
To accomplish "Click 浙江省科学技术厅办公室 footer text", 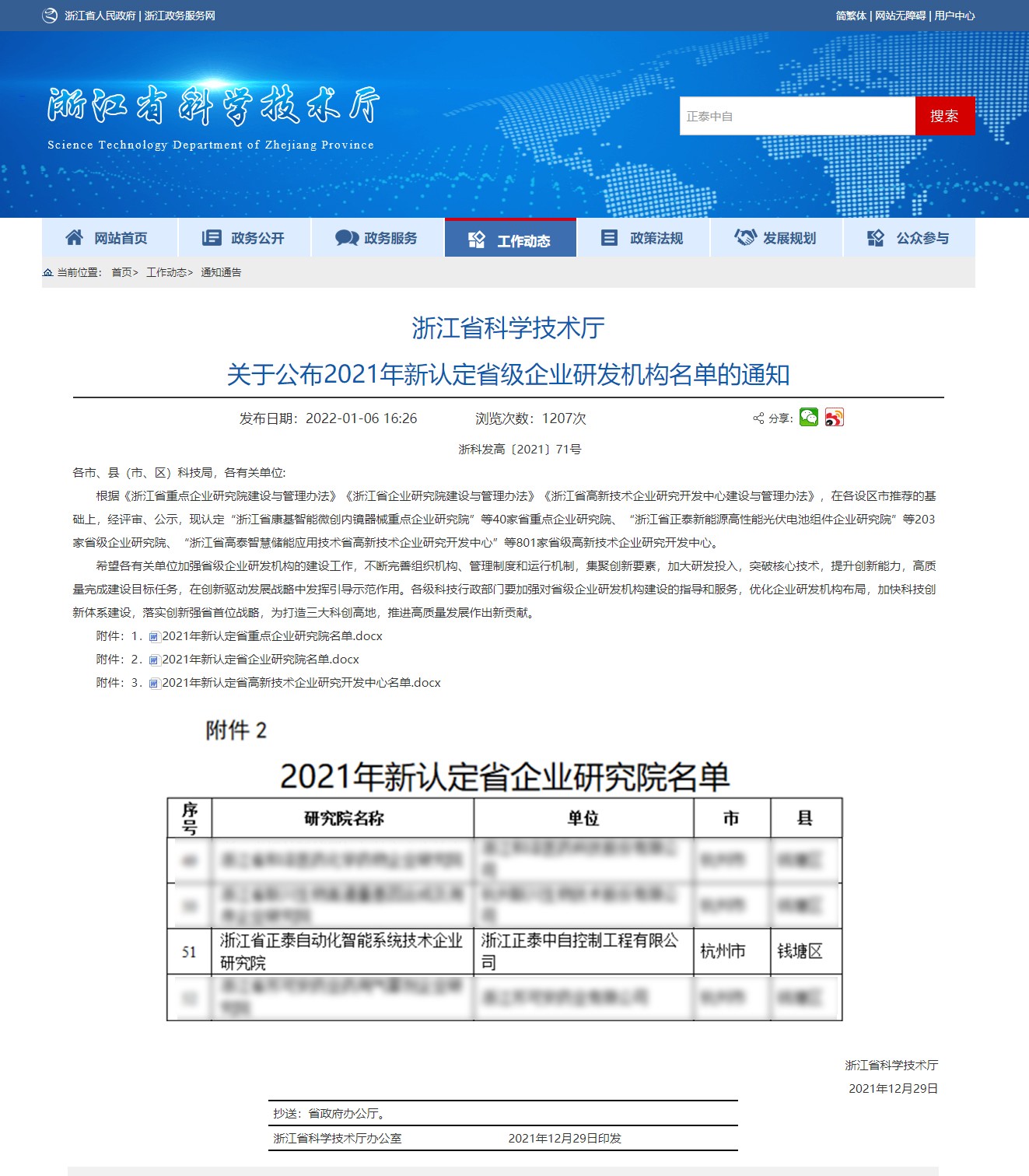I will 338,1138.
